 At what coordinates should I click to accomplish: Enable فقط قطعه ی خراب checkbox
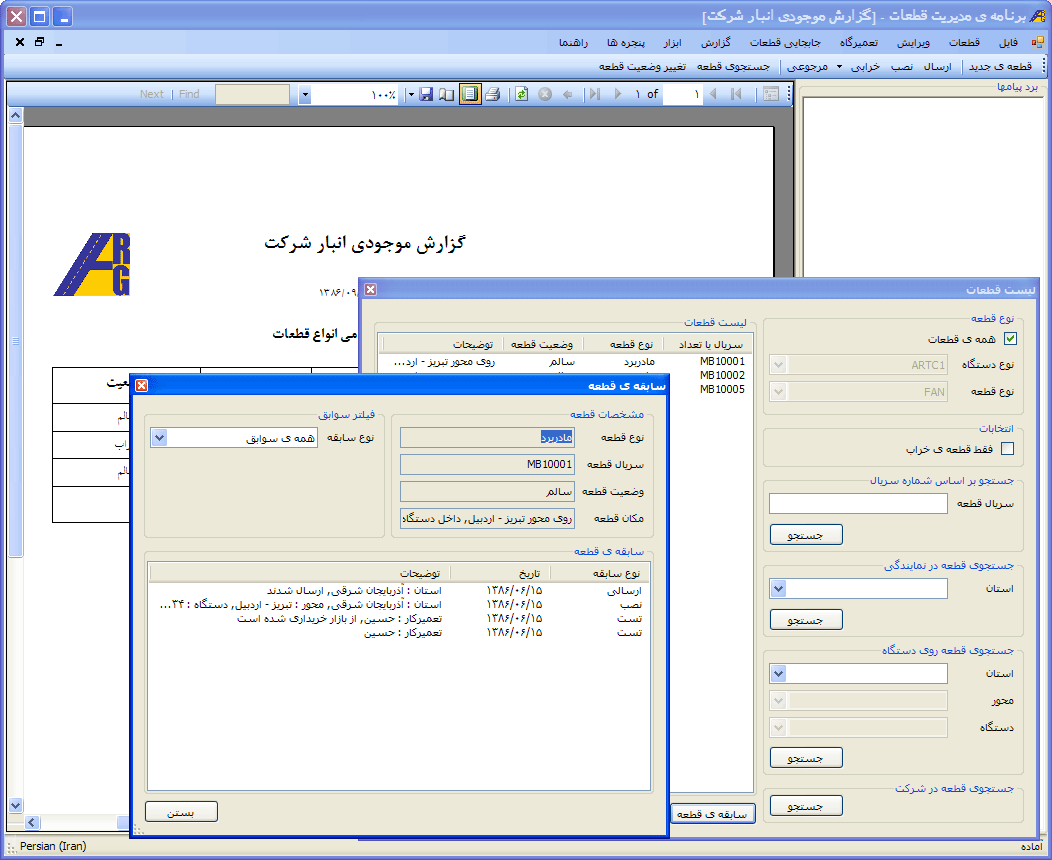1007,449
